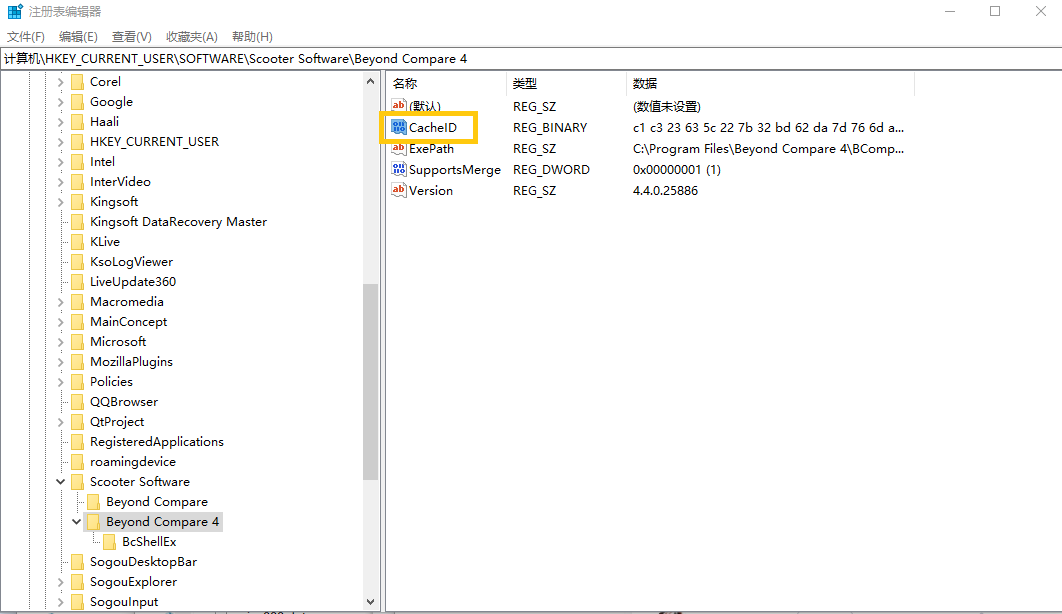Open the 文件(F) menu
Image resolution: width=1062 pixels, height=614 pixels.
tap(26, 37)
